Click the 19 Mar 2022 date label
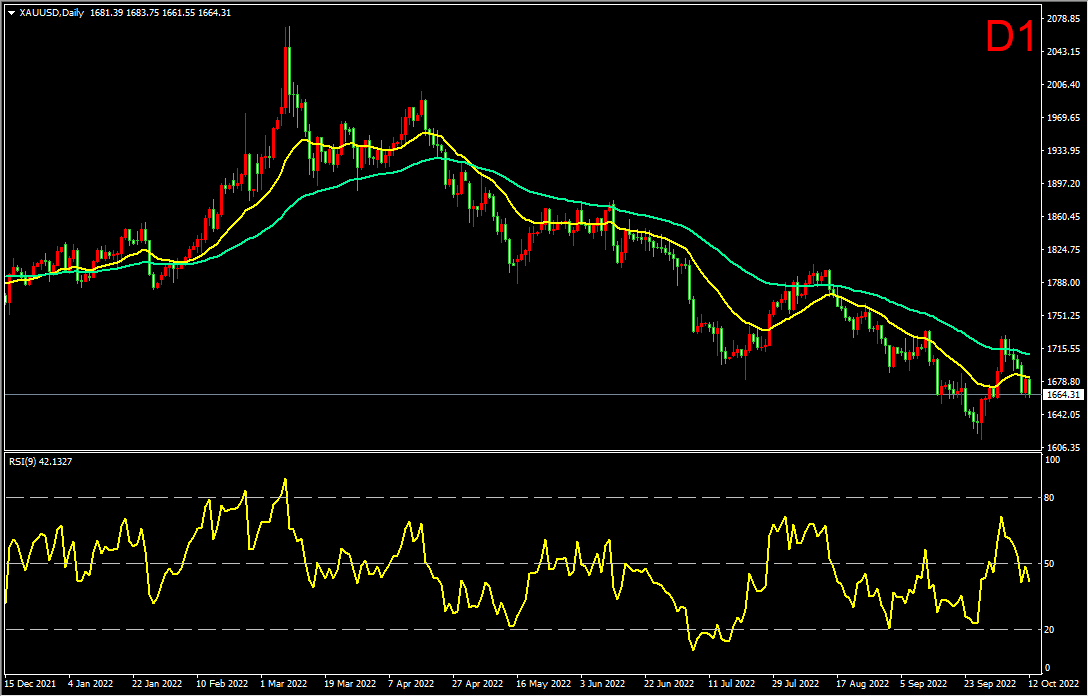This screenshot has height=697, width=1089. [351, 684]
